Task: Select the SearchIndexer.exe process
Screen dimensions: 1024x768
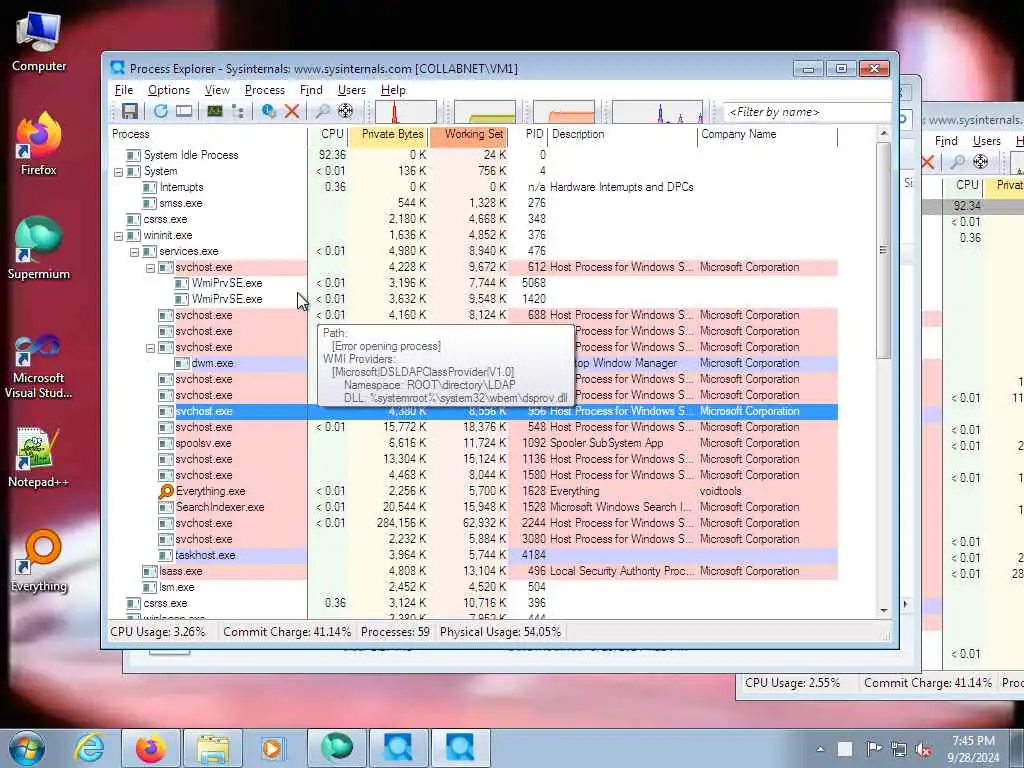Action: 473,507
